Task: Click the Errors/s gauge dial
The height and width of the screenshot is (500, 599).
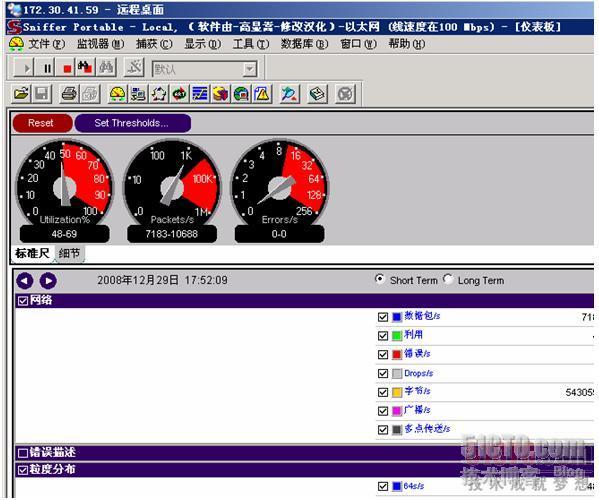Action: tap(279, 187)
